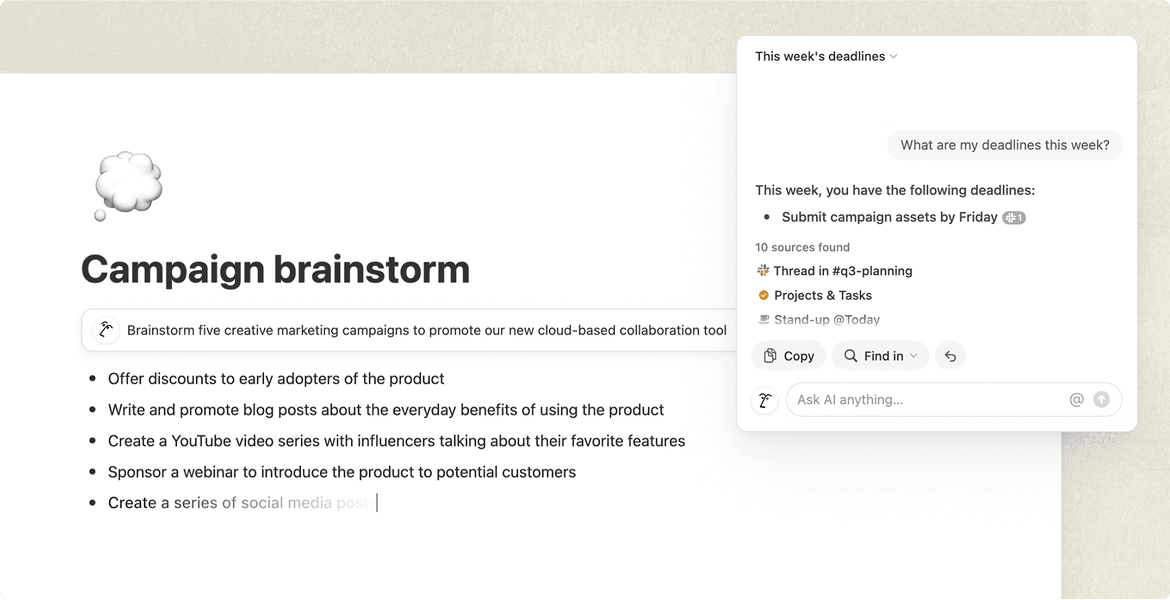Image resolution: width=1170 pixels, height=600 pixels.
Task: Click the AI avatar beside the Ask AI field
Action: (x=764, y=400)
